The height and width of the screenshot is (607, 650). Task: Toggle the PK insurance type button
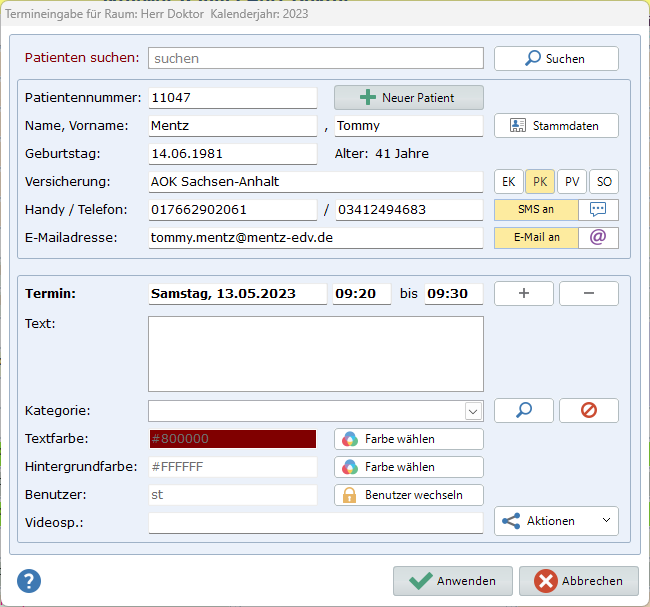[x=540, y=182]
